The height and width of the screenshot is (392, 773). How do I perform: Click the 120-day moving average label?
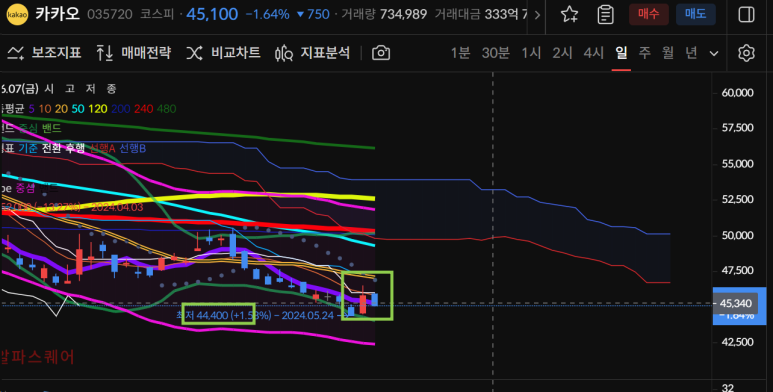(98, 109)
